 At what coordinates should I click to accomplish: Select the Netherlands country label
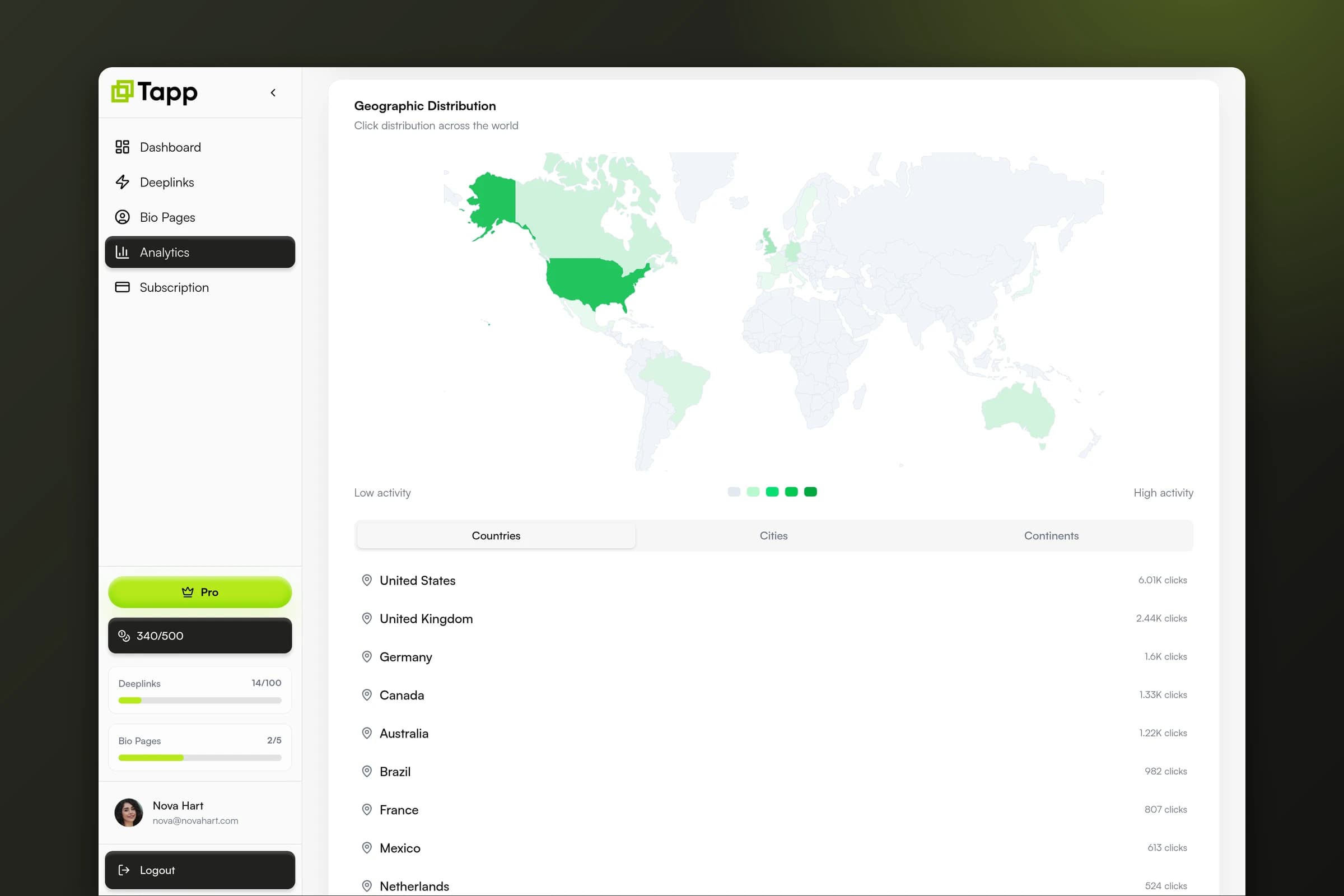tap(414, 887)
